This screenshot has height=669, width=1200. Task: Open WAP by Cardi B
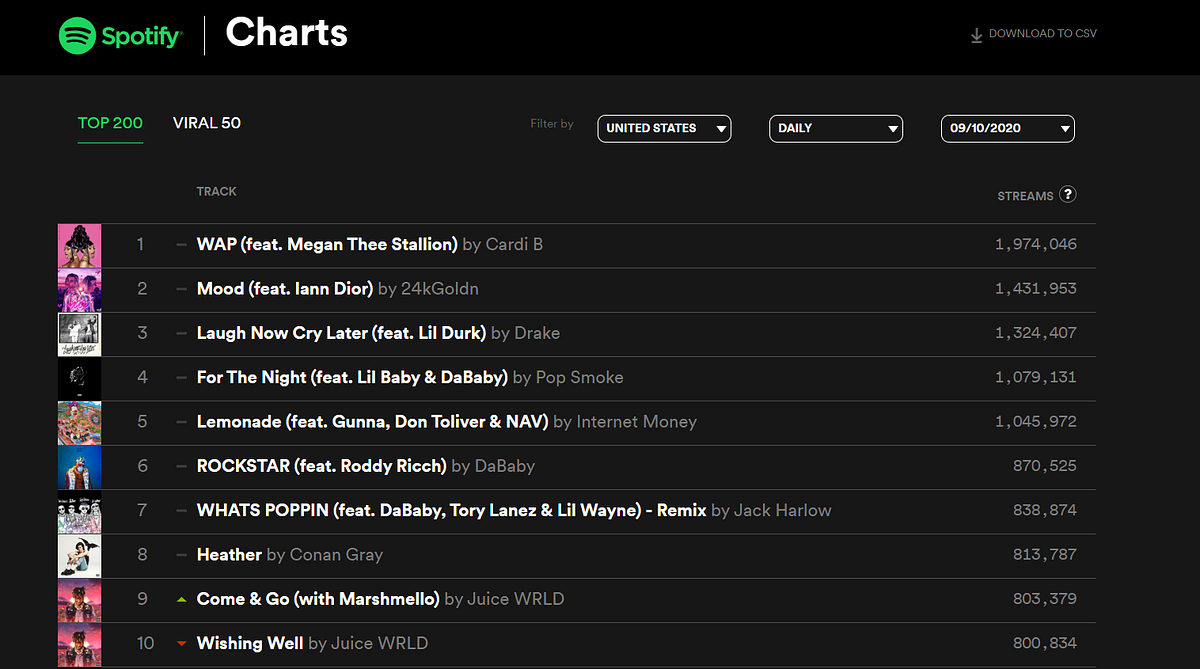(327, 244)
